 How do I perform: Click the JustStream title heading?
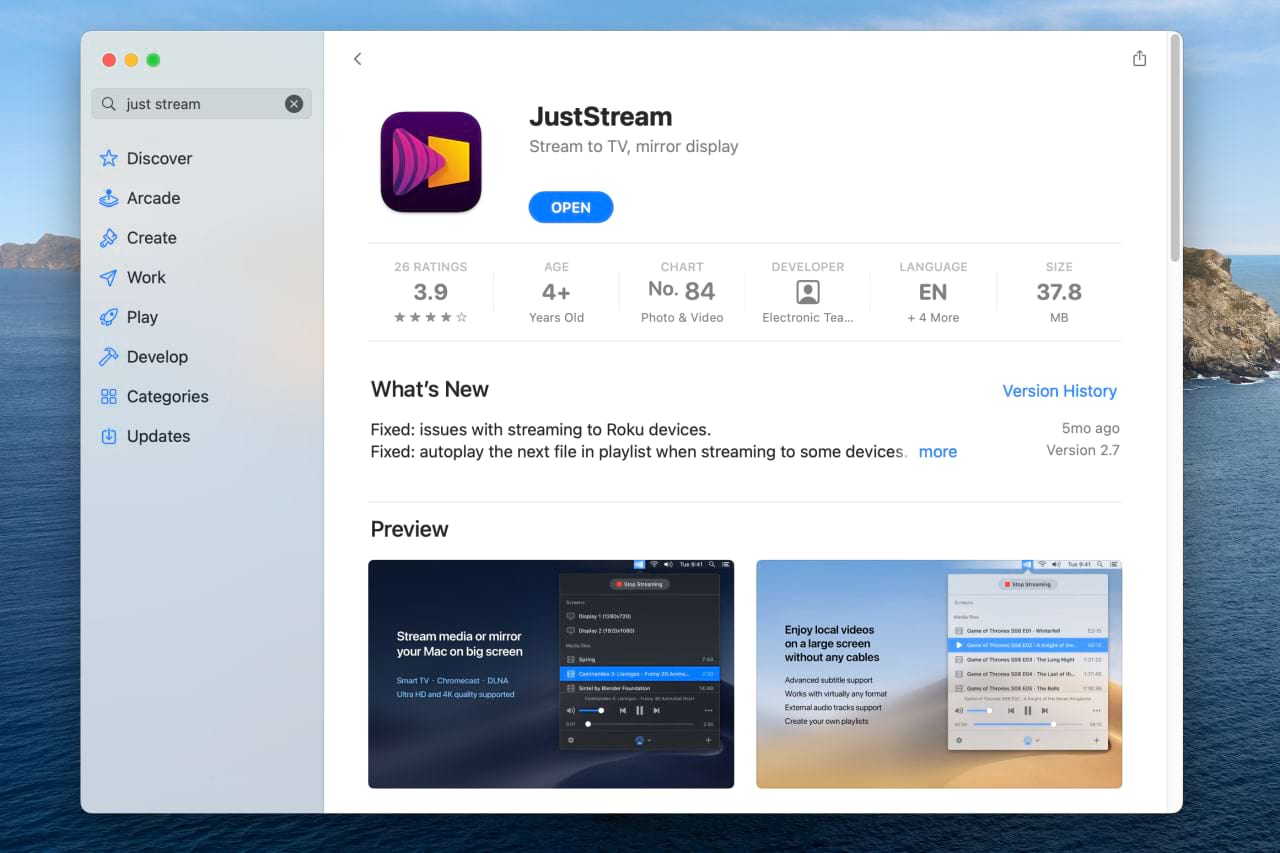(x=600, y=117)
